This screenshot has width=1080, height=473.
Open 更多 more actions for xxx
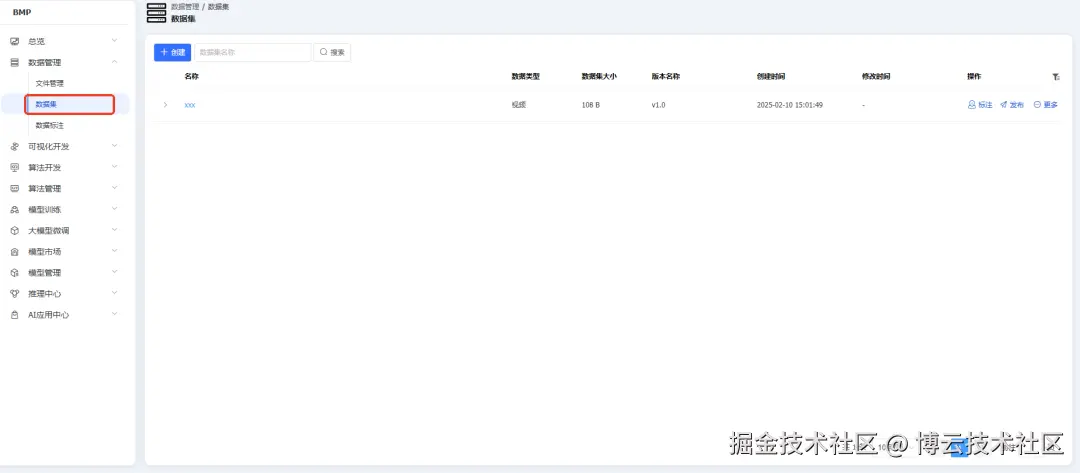pos(1046,105)
